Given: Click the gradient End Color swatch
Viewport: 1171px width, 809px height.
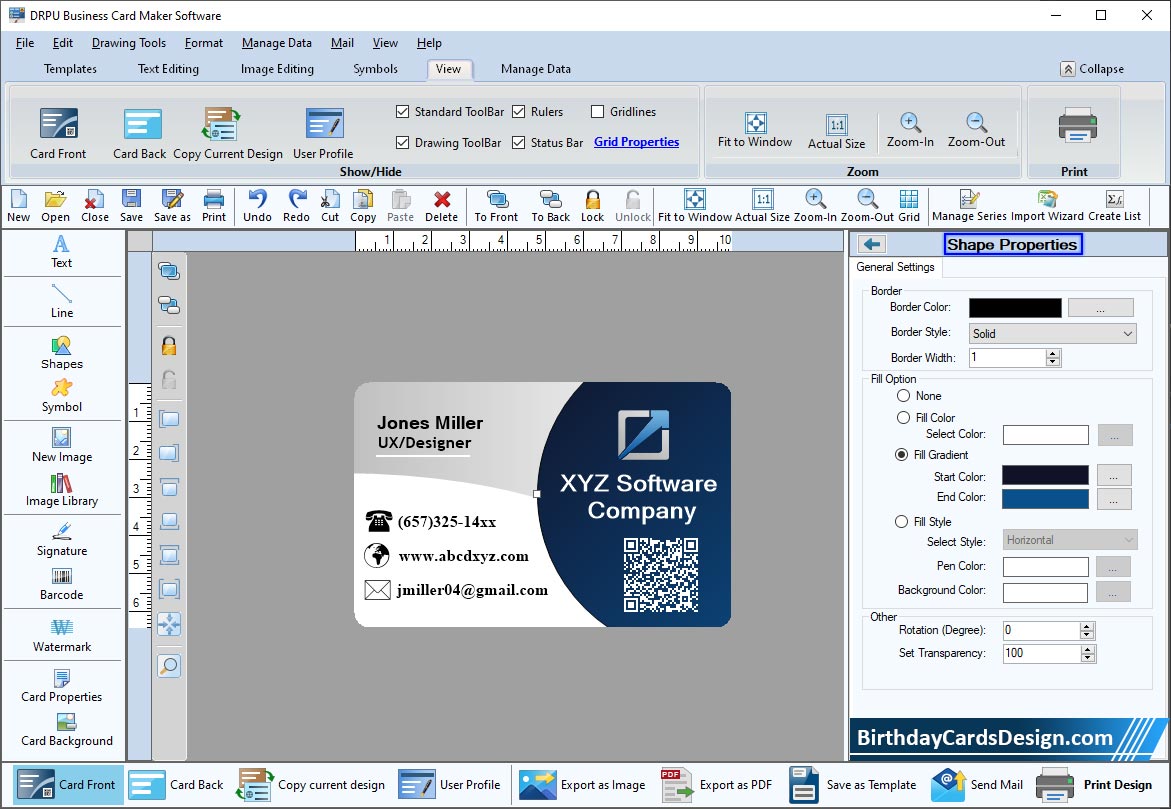Looking at the screenshot, I should (1045, 498).
